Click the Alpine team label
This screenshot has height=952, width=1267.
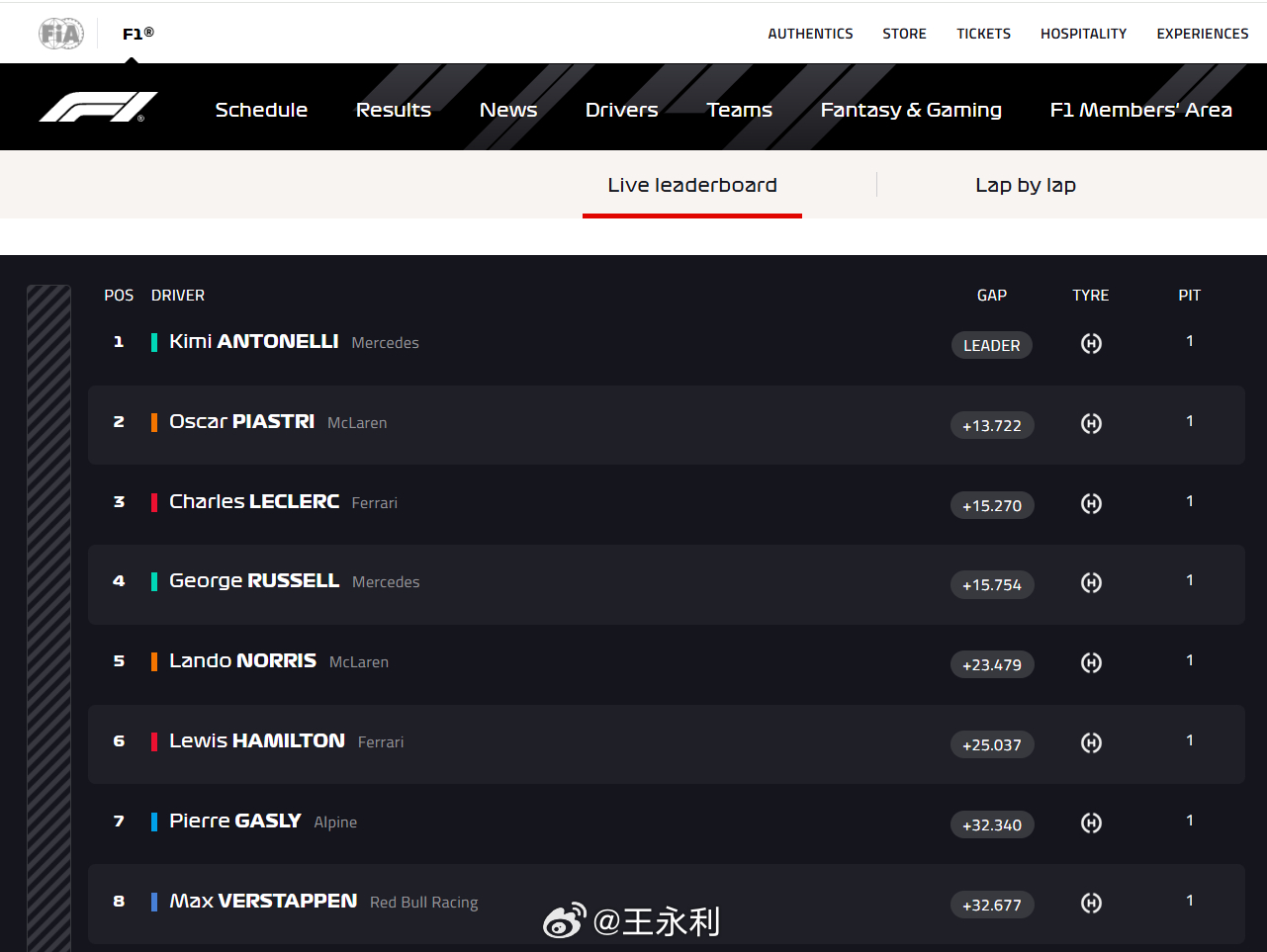(x=335, y=822)
